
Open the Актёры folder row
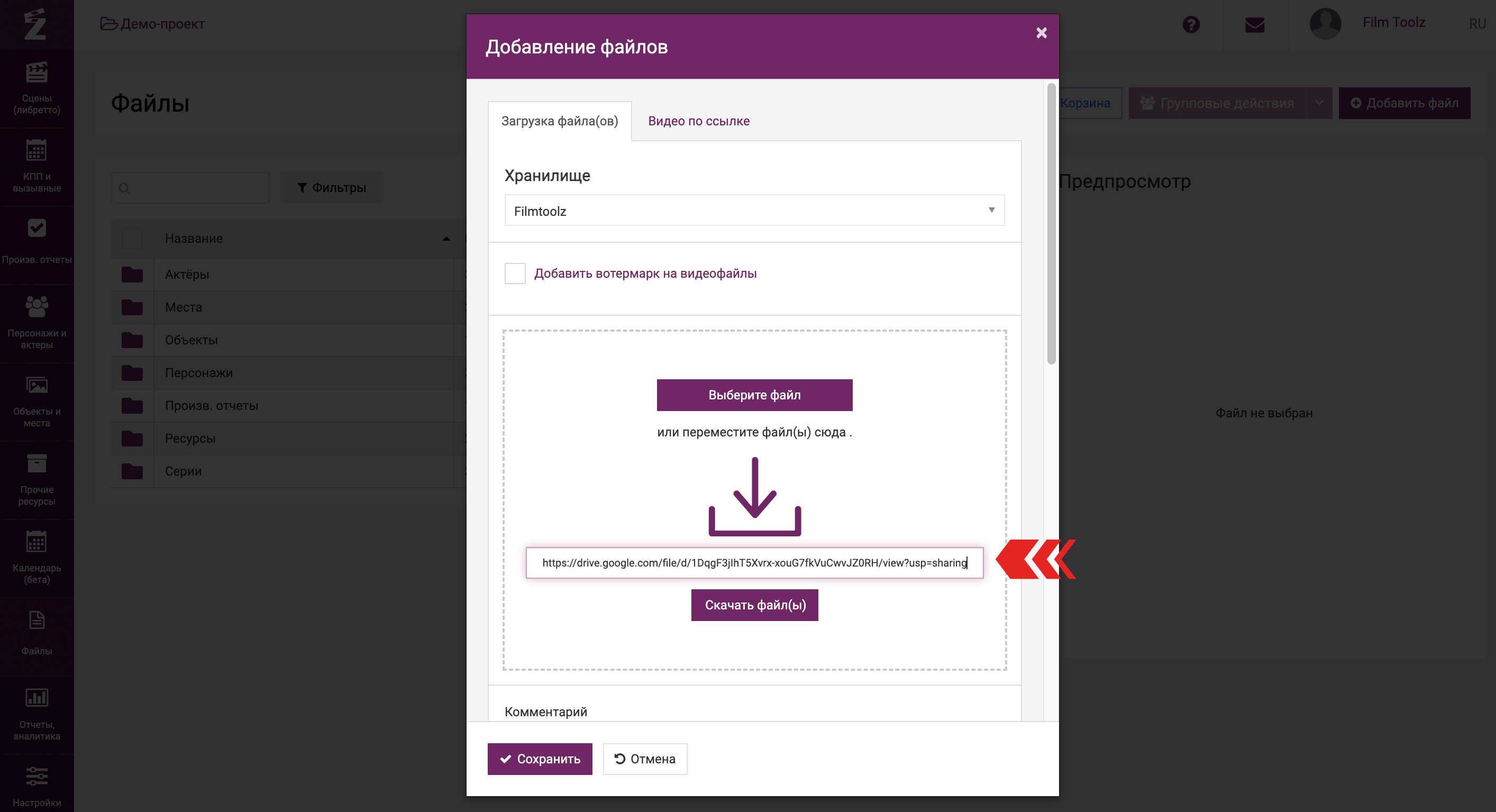pyautogui.click(x=289, y=274)
